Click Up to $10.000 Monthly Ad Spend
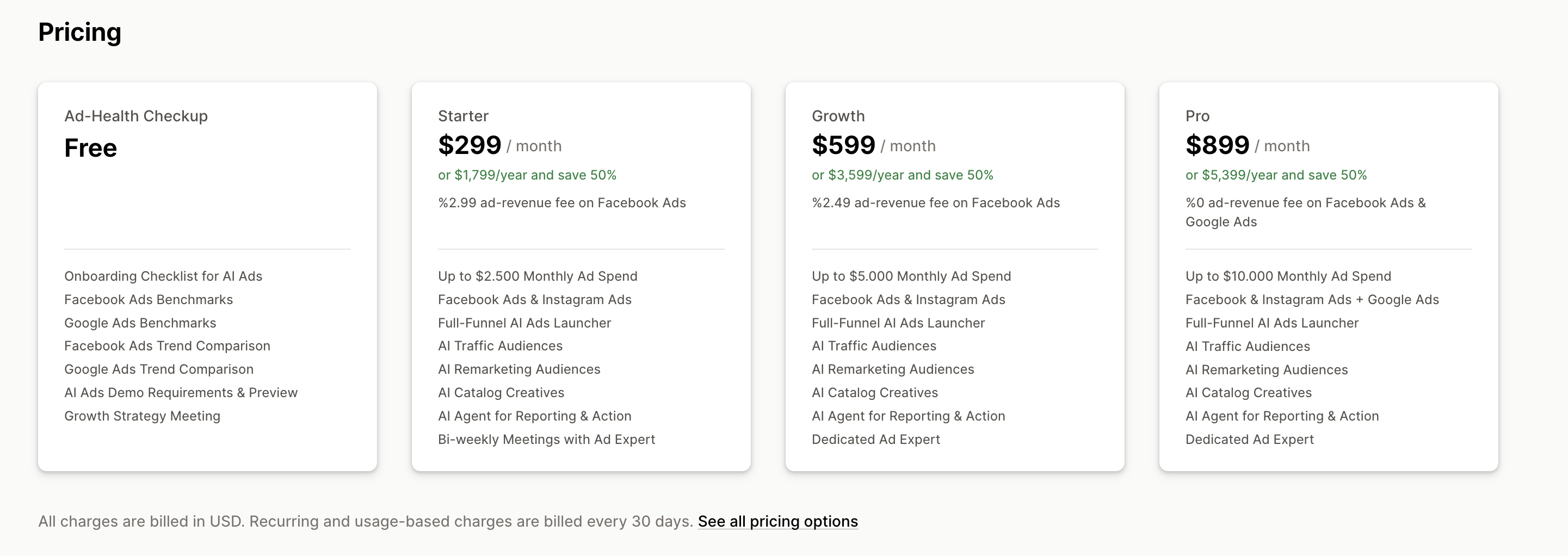The width and height of the screenshot is (1568, 556). [1288, 276]
